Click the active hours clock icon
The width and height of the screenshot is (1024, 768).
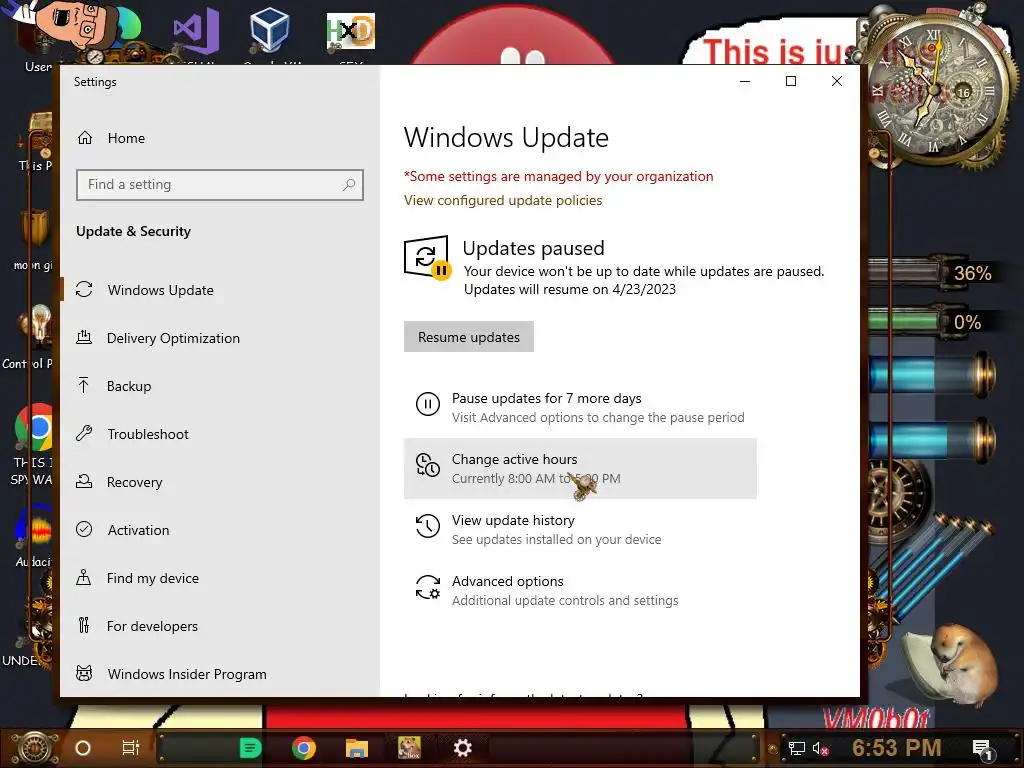pos(428,465)
